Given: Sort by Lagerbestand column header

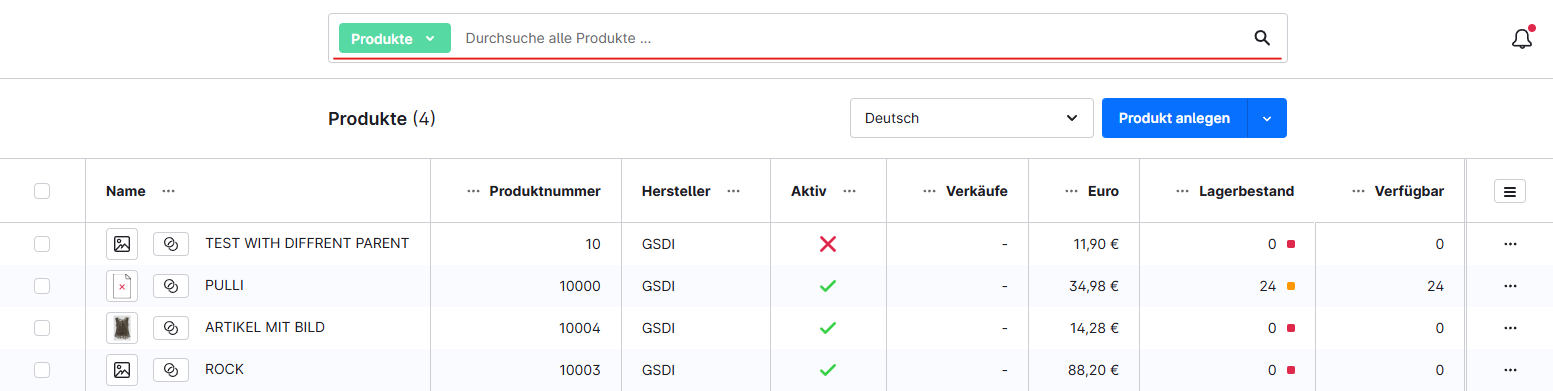Looking at the screenshot, I should point(1247,191).
